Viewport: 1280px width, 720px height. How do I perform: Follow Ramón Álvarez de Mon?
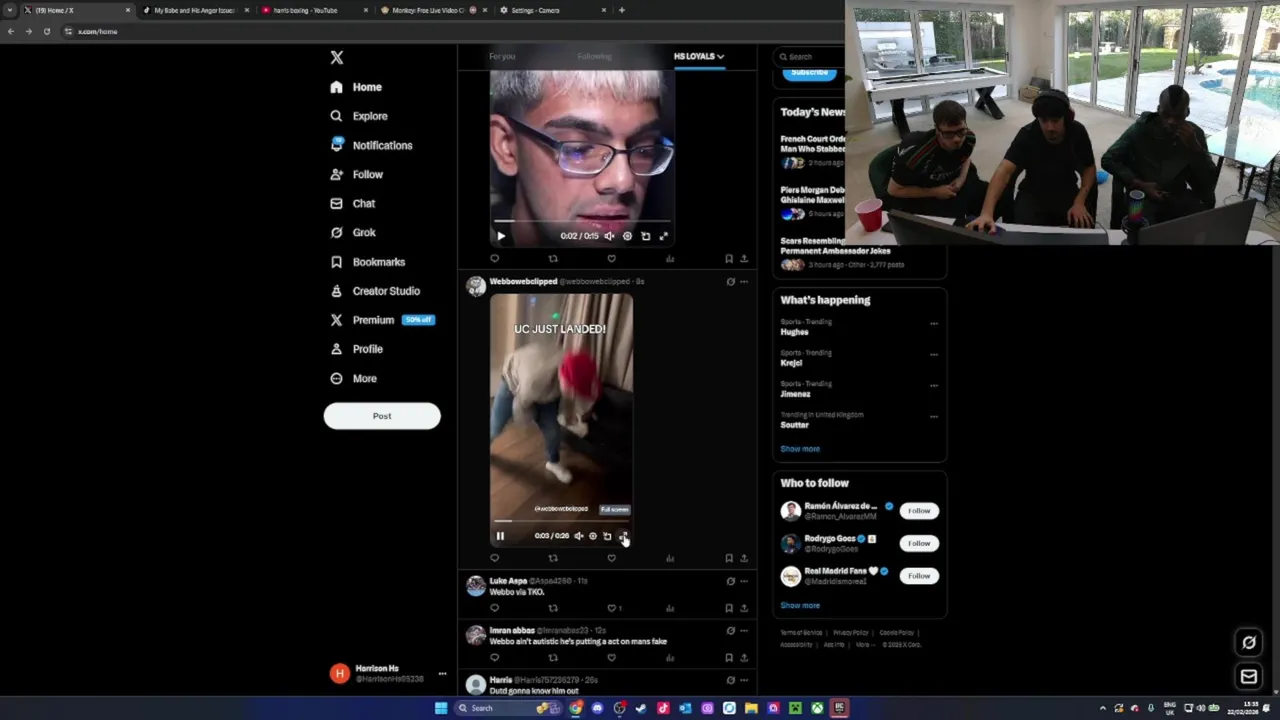[x=919, y=511]
